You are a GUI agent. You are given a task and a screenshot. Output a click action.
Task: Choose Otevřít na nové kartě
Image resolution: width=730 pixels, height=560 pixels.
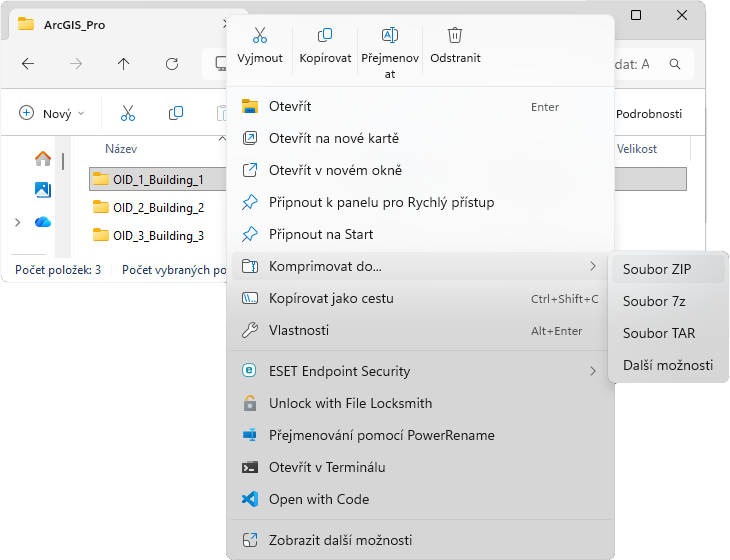click(x=420, y=138)
